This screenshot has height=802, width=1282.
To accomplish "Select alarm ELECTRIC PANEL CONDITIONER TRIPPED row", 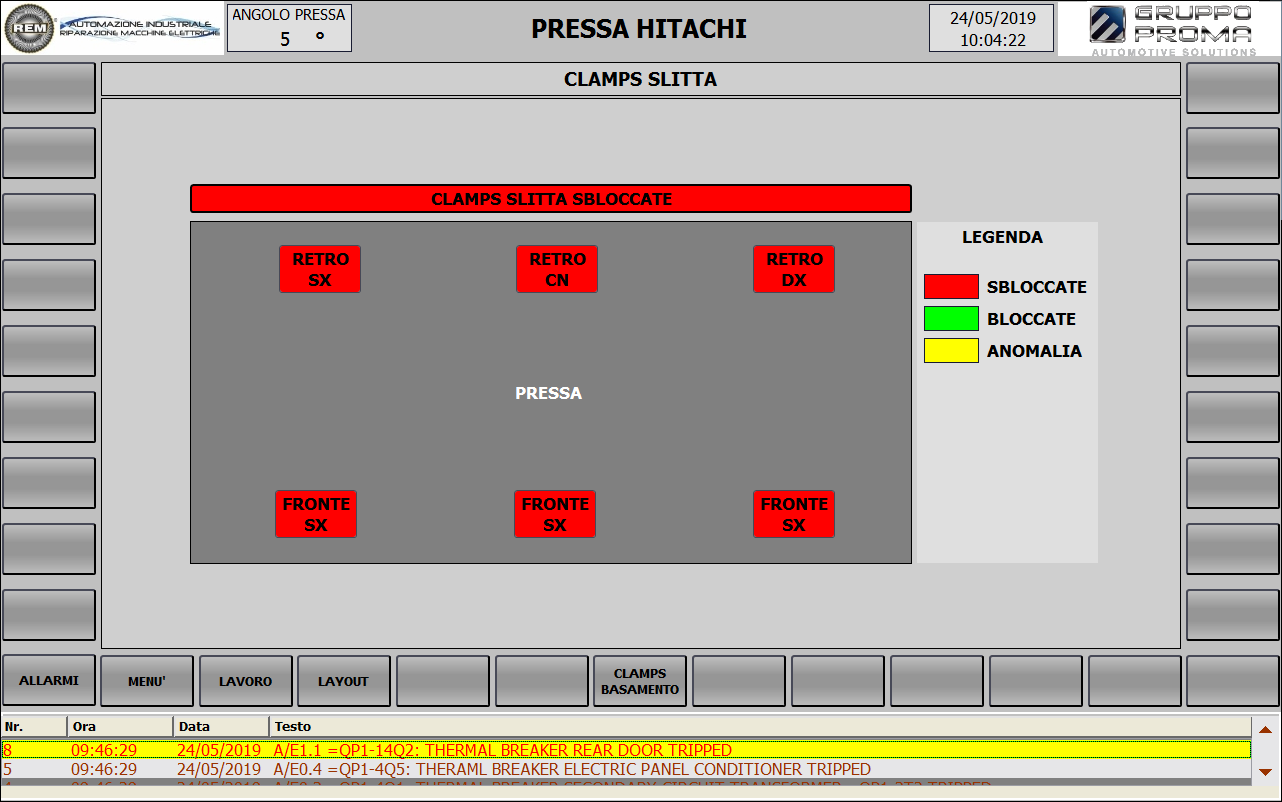I will pyautogui.click(x=626, y=770).
